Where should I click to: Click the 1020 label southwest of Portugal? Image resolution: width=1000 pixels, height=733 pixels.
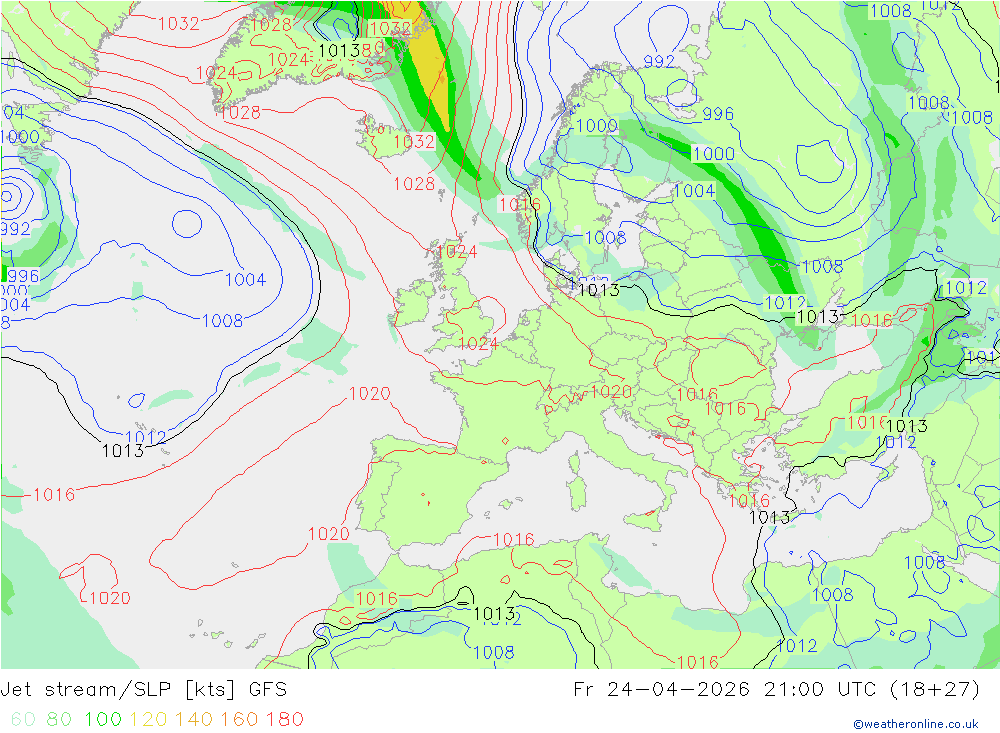tap(328, 533)
